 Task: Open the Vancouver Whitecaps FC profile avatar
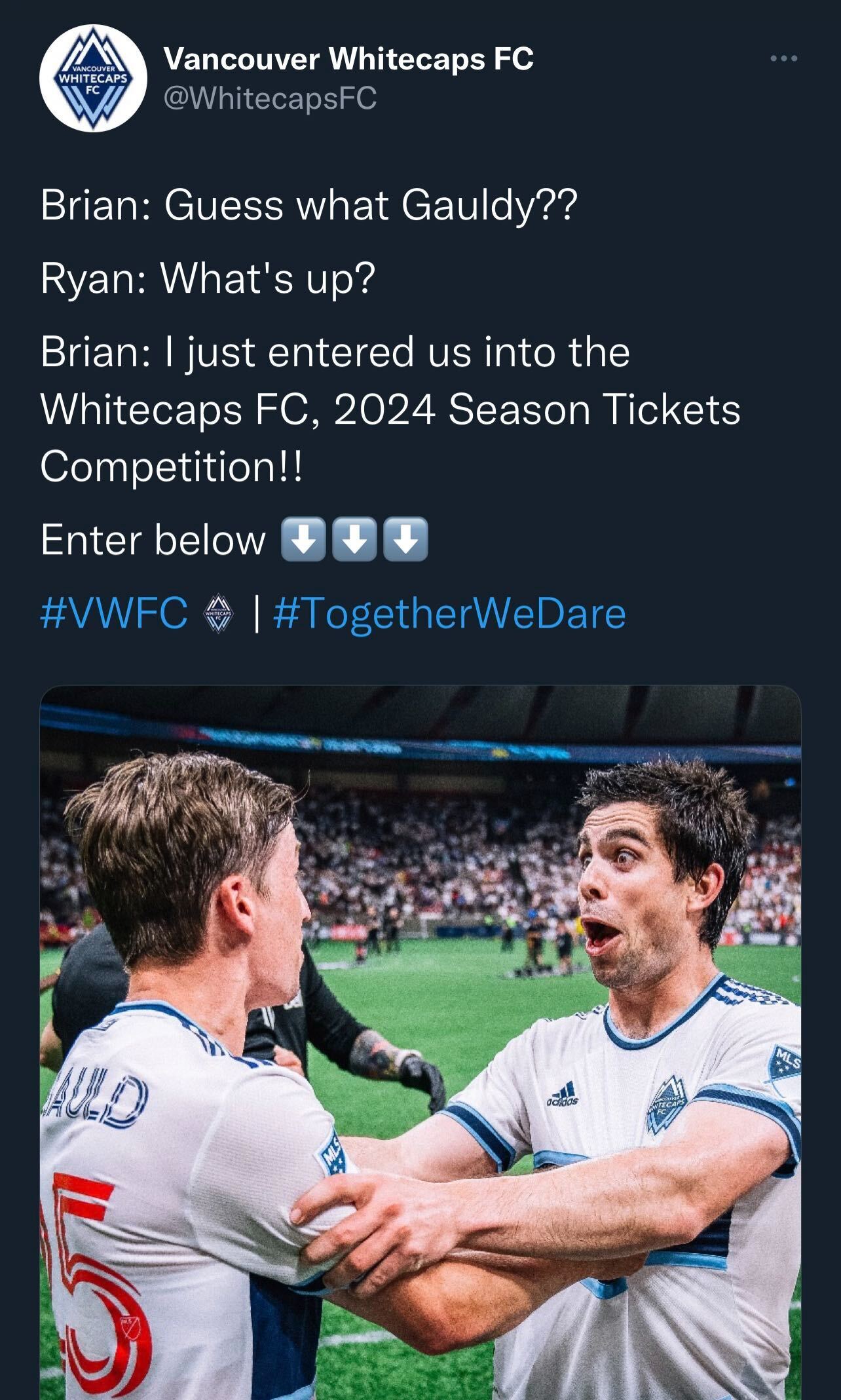(93, 78)
